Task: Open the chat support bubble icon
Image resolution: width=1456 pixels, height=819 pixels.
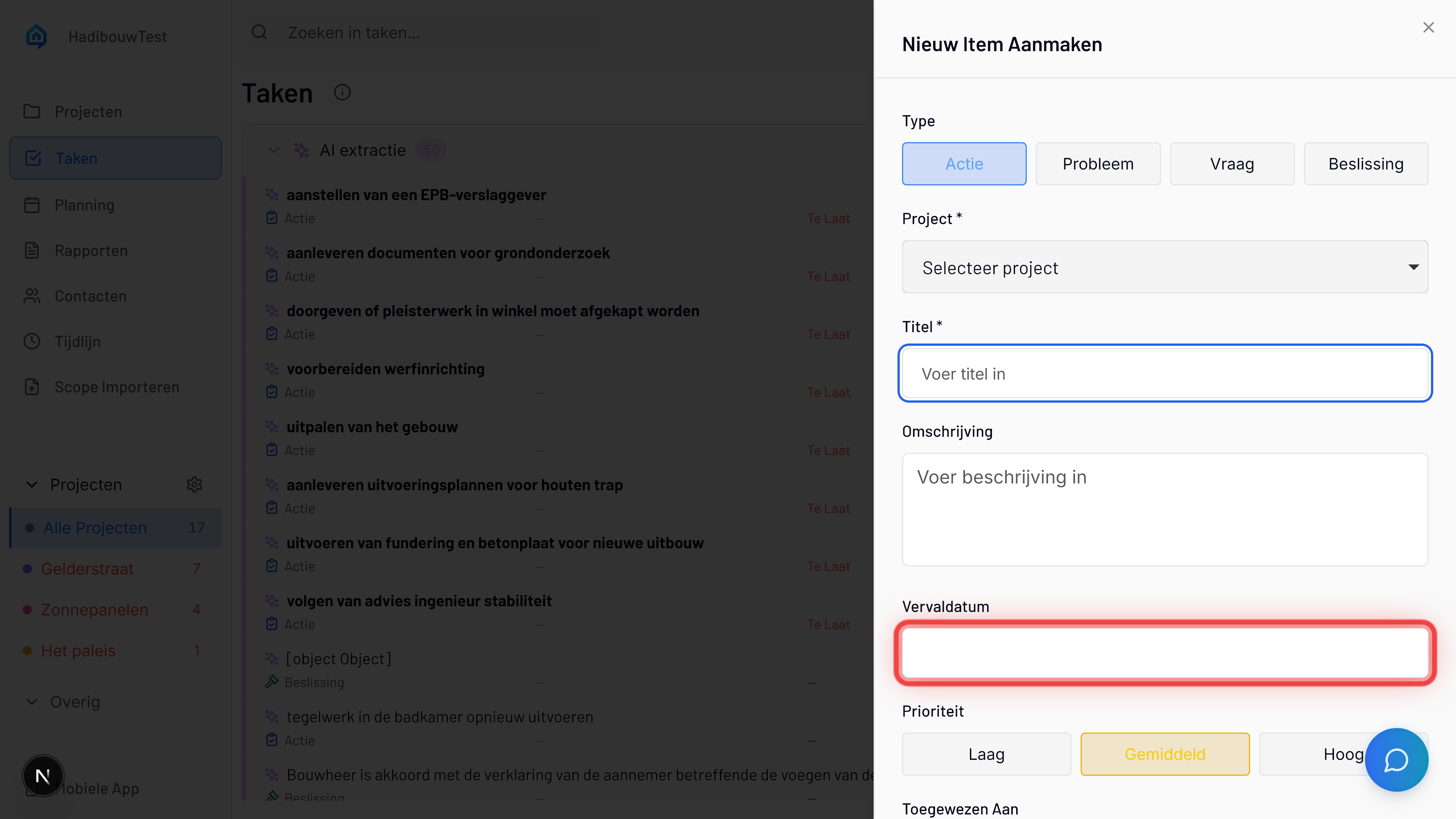Action: (x=1395, y=759)
